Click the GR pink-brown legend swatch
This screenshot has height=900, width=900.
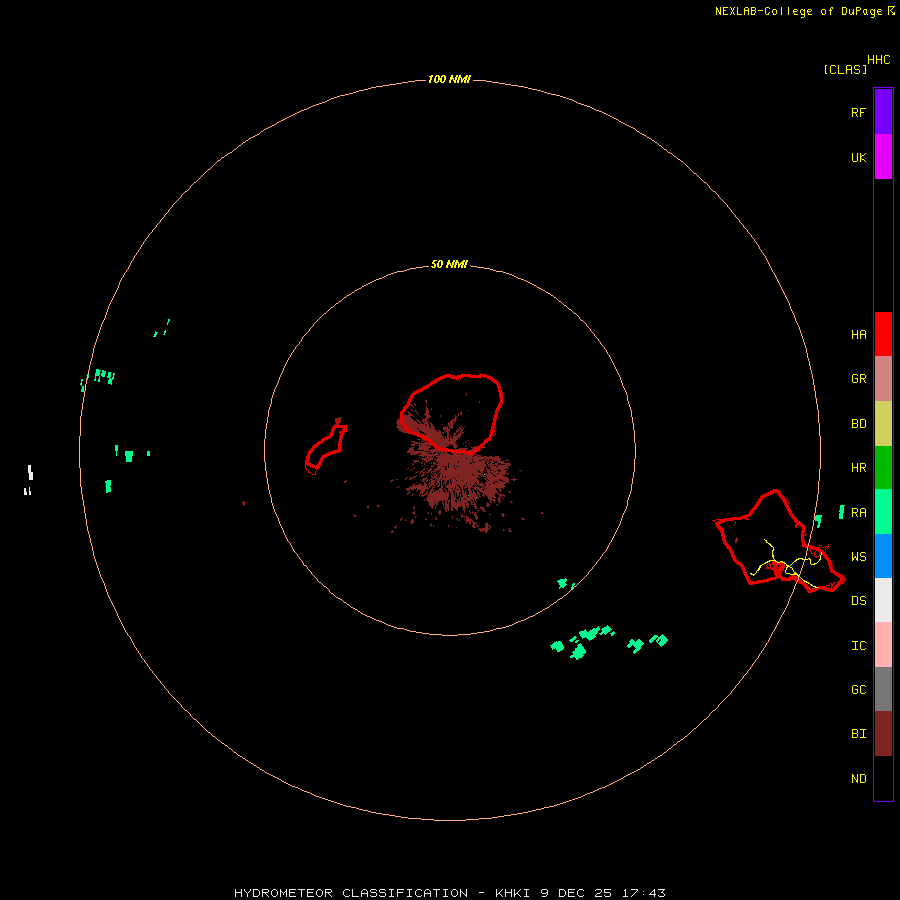[883, 379]
